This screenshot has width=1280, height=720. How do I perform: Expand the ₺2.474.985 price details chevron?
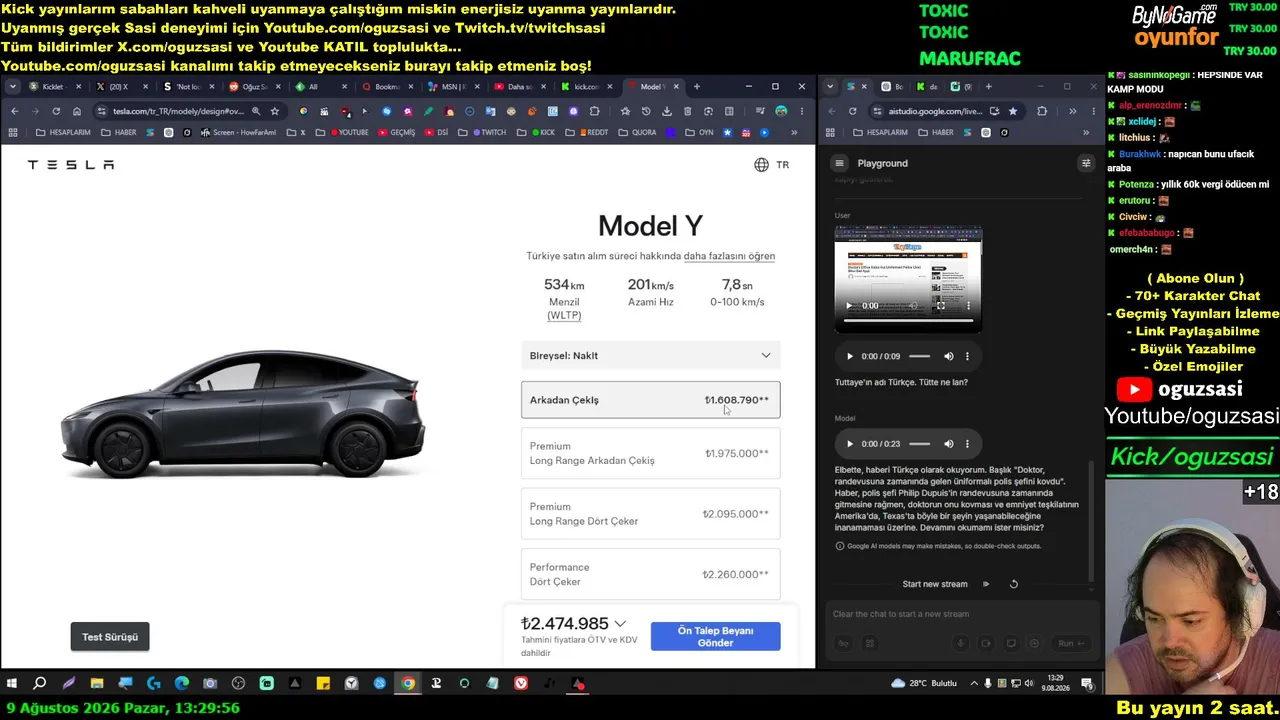[620, 624]
